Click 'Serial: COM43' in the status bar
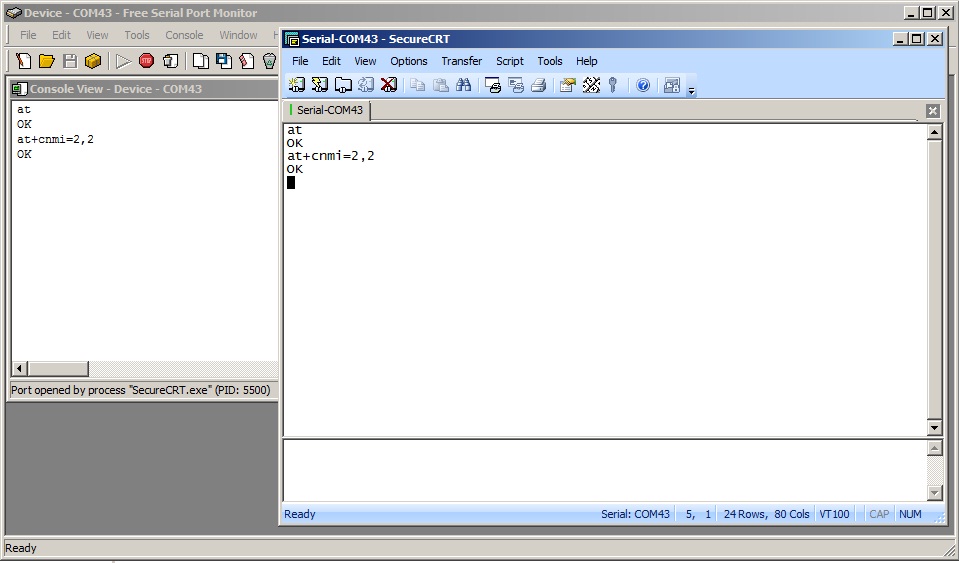 (x=635, y=514)
